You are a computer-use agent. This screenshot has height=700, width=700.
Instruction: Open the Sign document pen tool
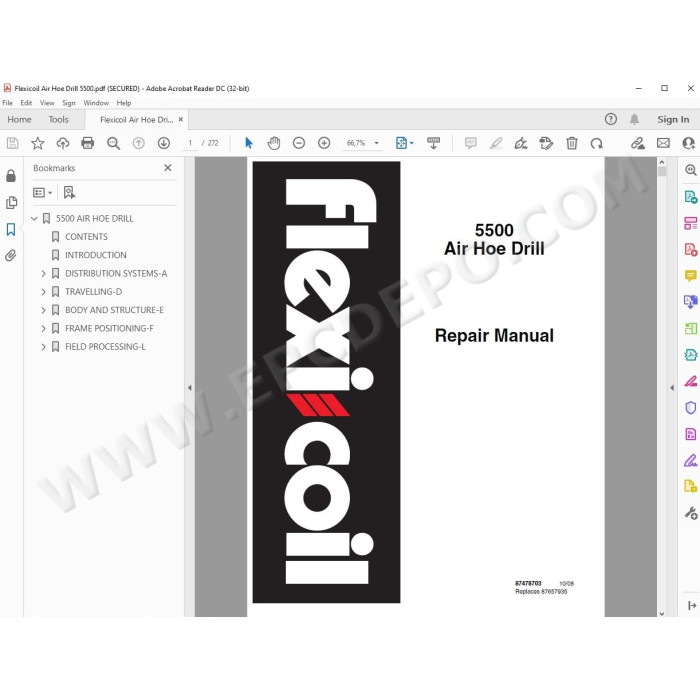[521, 143]
